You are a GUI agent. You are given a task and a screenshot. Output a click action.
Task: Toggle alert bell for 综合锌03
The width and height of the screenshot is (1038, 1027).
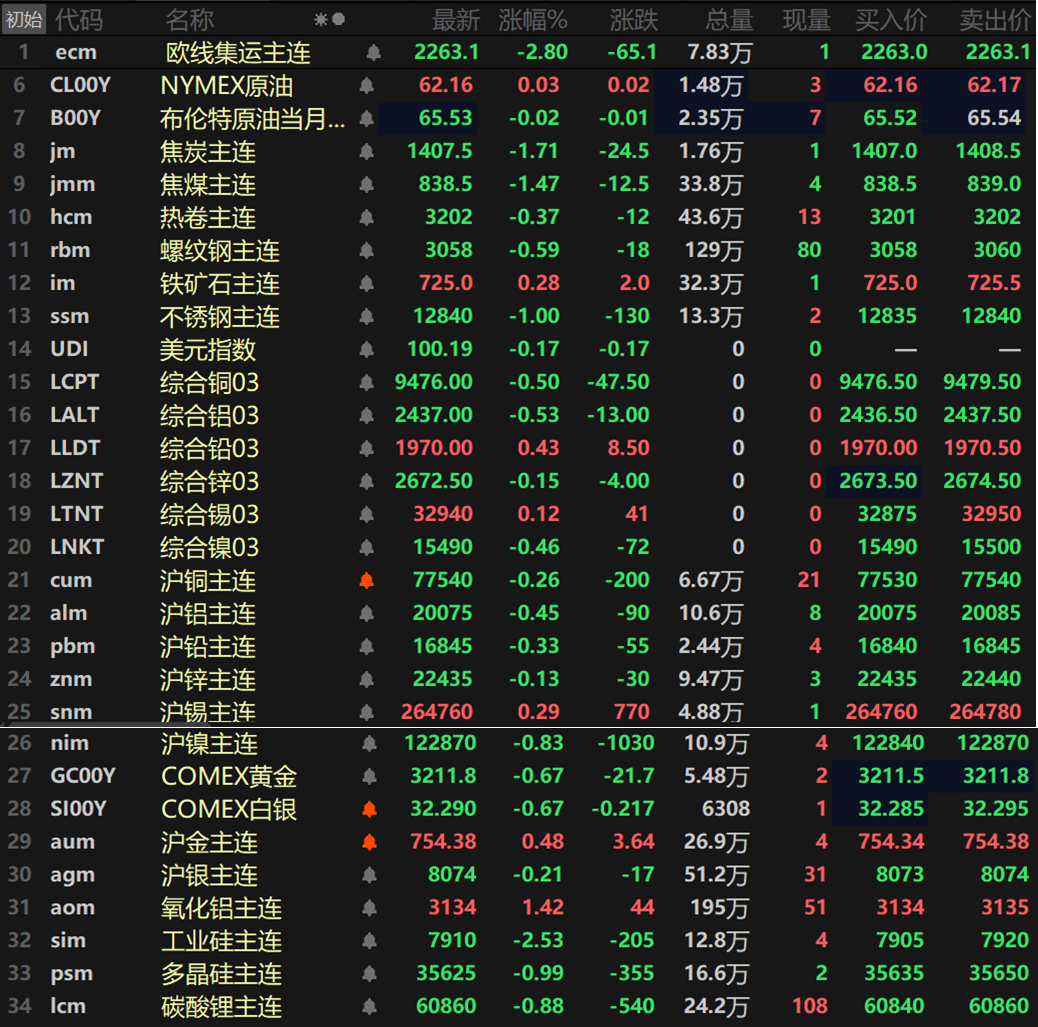[x=366, y=481]
